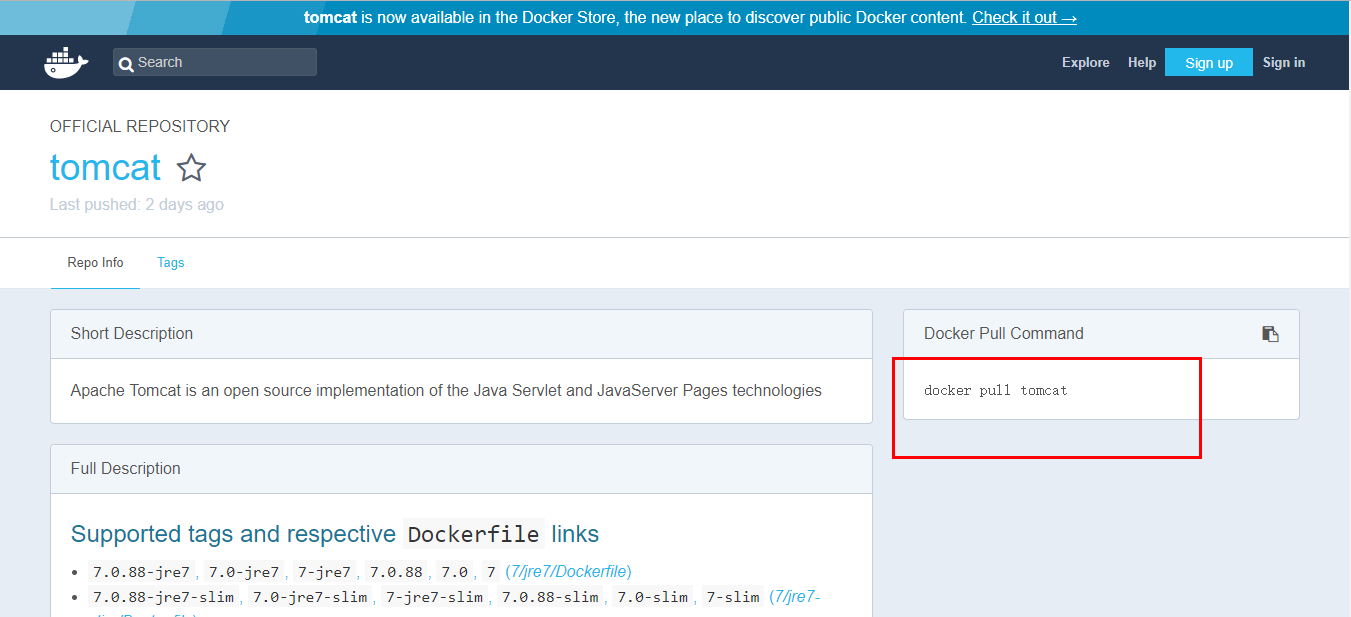Click the 7.0-jre7-slim tag

(x=310, y=597)
